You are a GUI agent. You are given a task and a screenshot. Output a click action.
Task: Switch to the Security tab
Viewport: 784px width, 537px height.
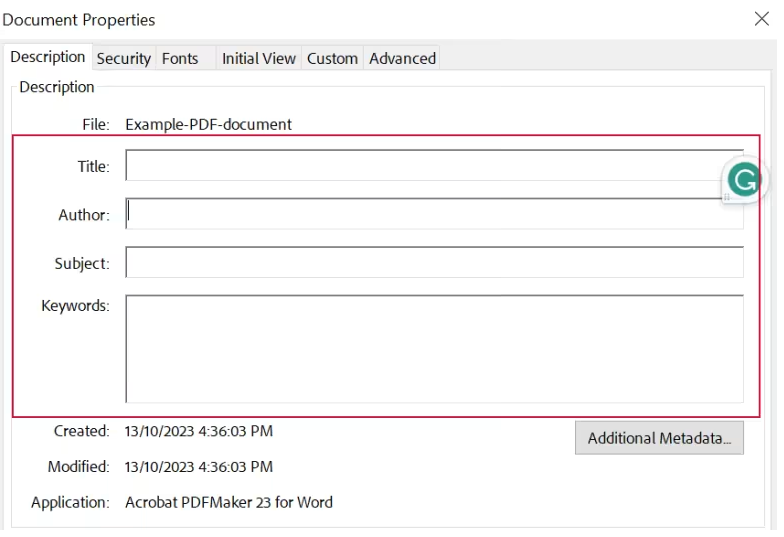click(124, 58)
